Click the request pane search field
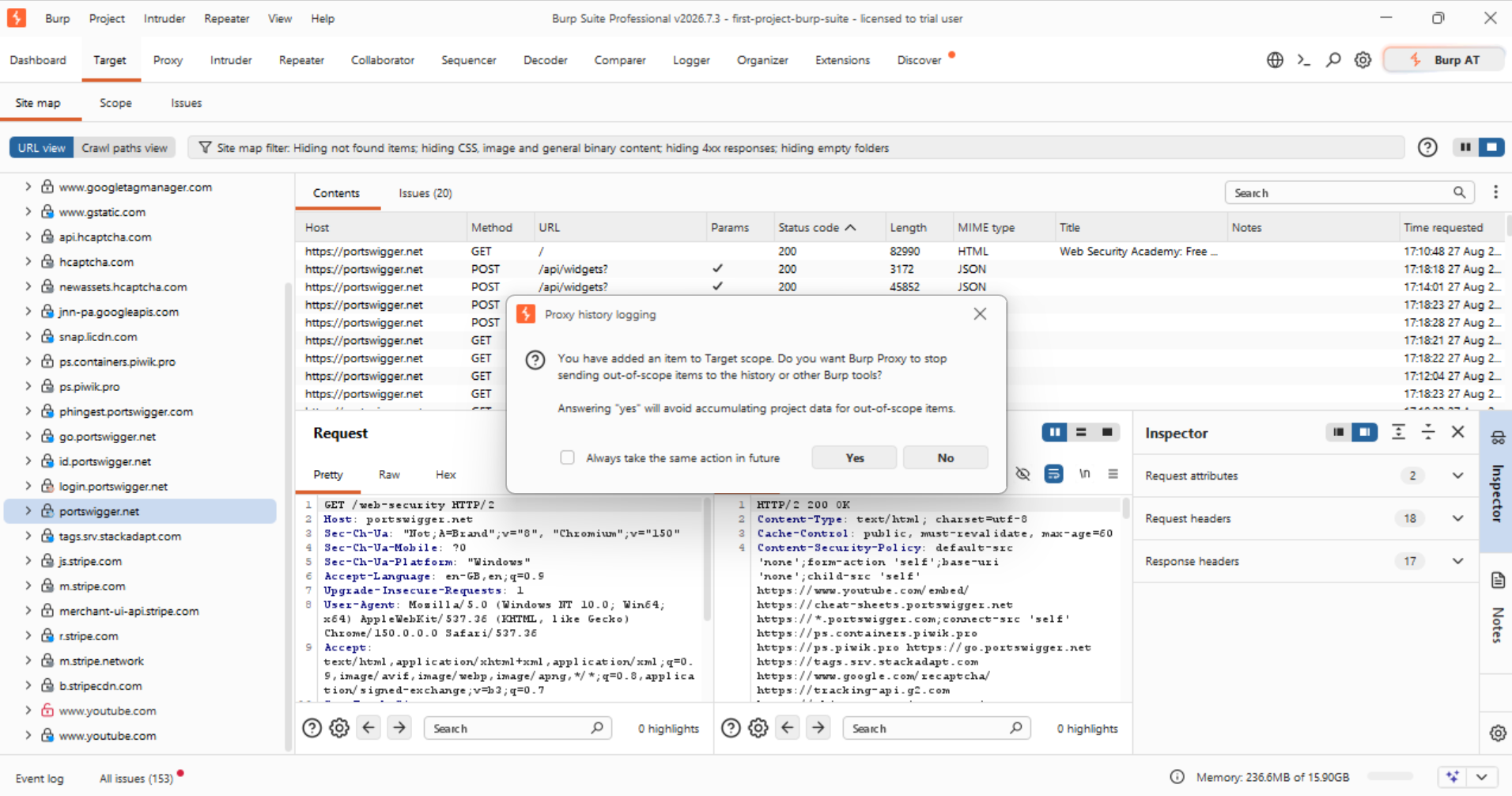This screenshot has width=1512, height=796. click(x=518, y=728)
